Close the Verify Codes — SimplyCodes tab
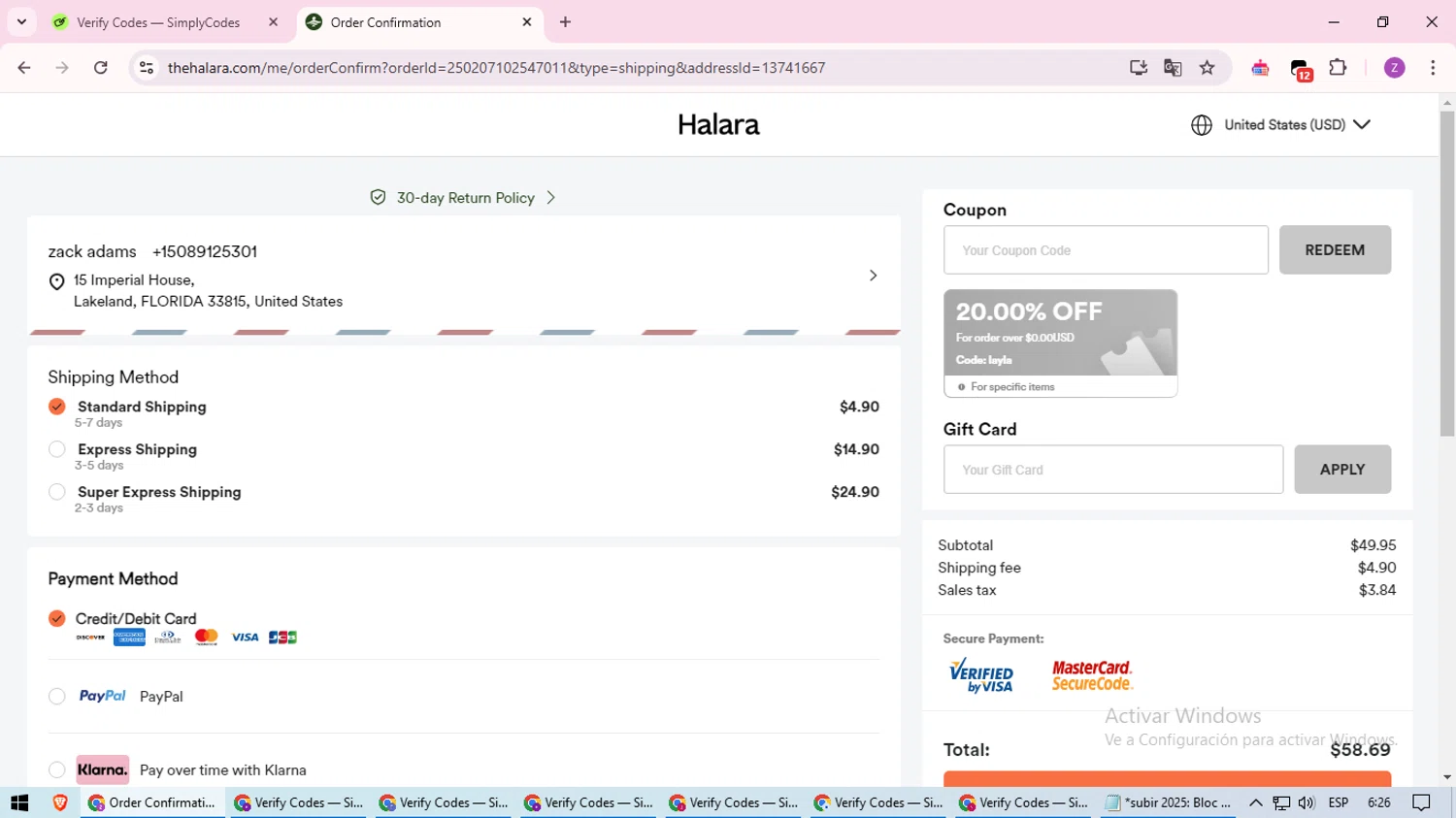Viewport: 1456px width, 818px height. click(274, 22)
